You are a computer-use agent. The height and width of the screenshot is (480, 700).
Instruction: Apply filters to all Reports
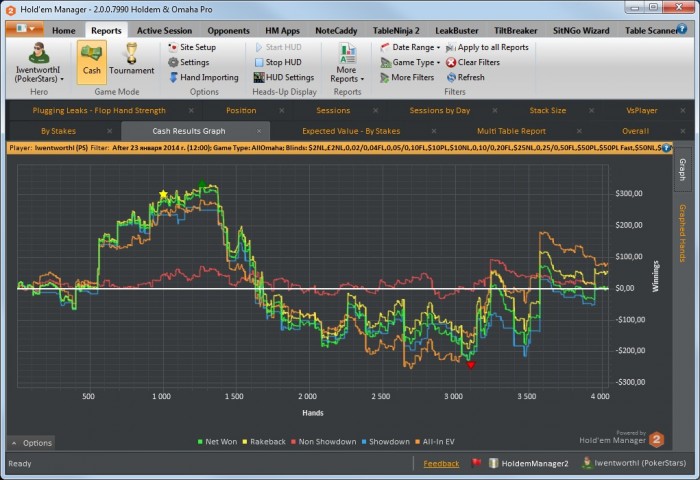(487, 47)
